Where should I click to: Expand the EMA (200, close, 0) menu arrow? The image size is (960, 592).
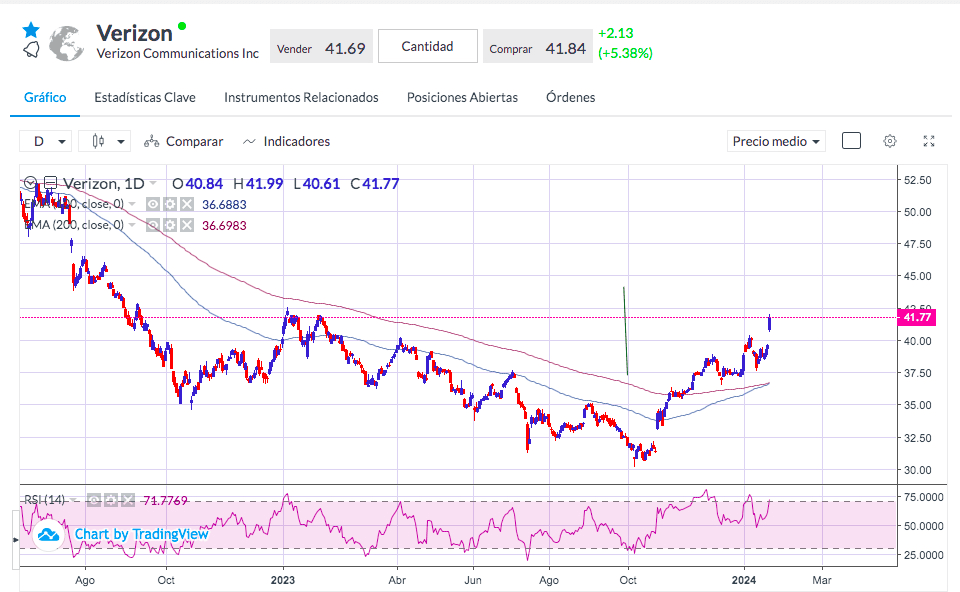(132, 225)
